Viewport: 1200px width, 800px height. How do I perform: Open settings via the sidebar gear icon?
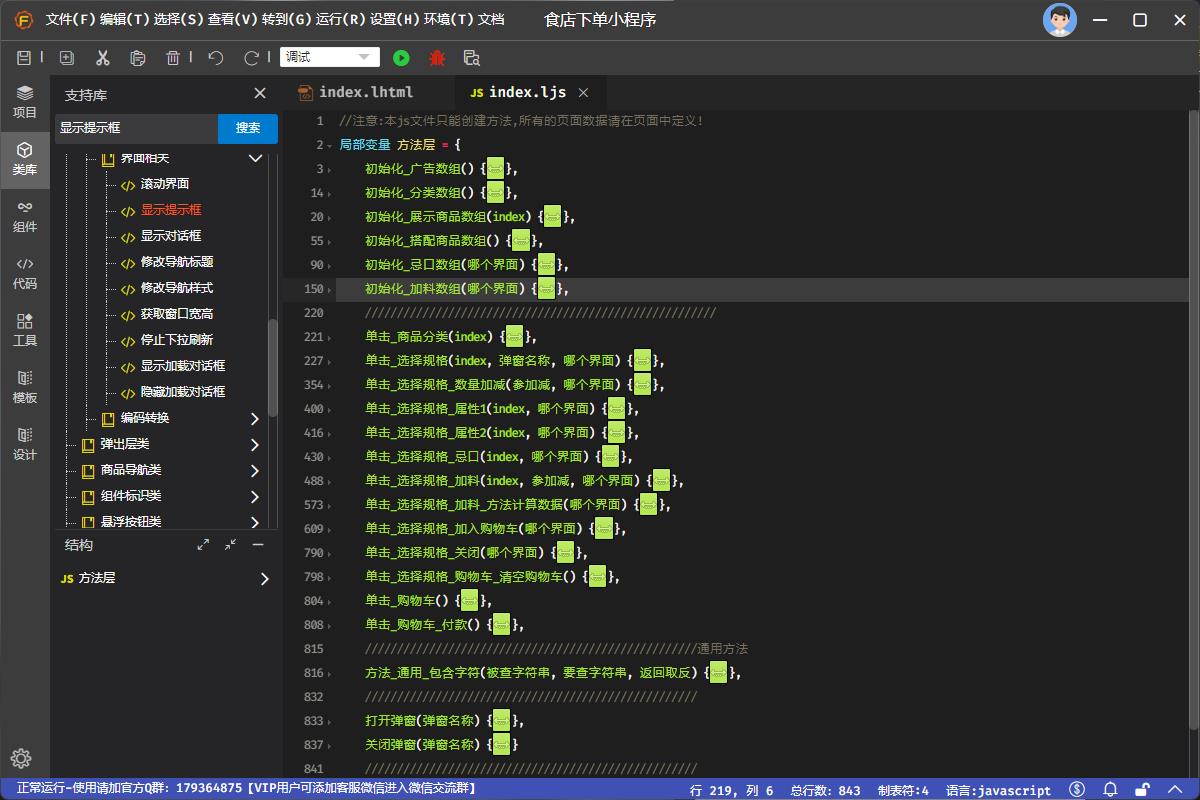(x=22, y=758)
